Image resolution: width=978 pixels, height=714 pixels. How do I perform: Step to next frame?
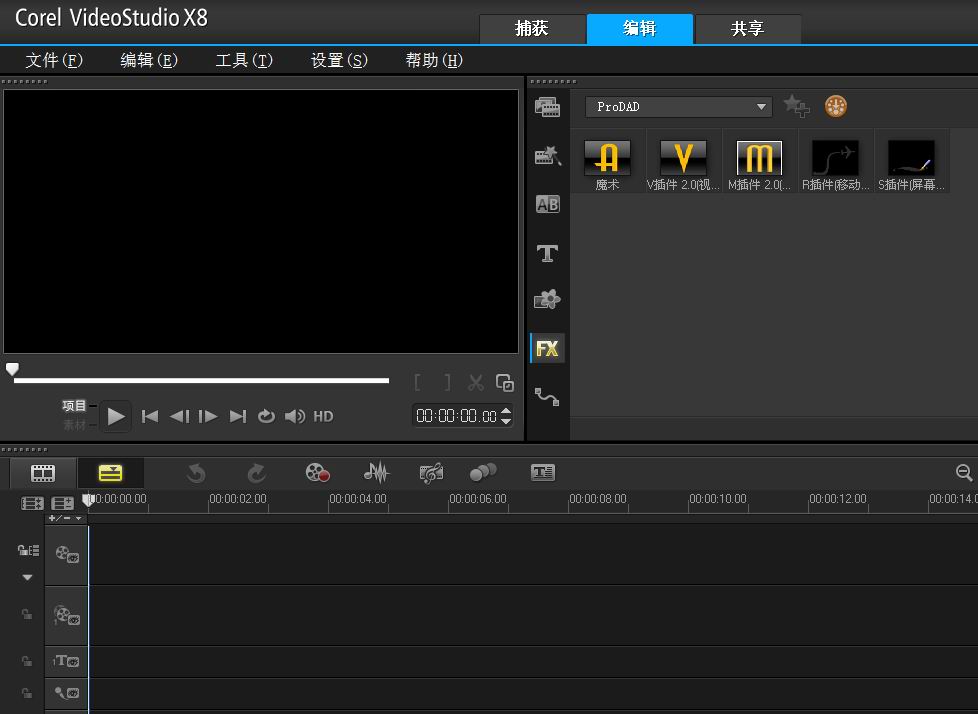[x=208, y=417]
